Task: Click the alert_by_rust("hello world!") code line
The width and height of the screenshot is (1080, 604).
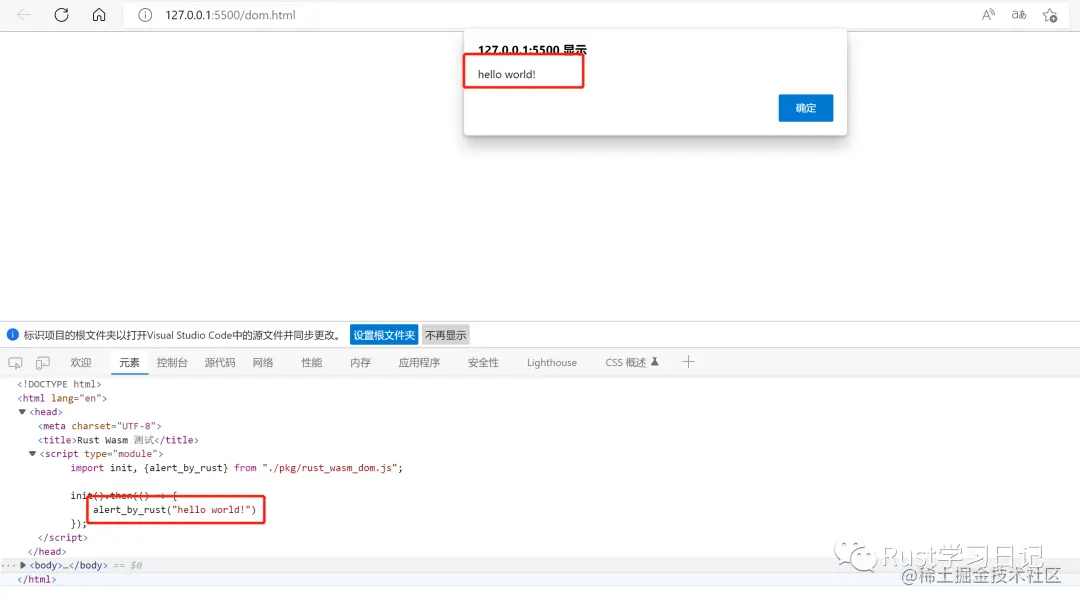Action: click(x=174, y=510)
